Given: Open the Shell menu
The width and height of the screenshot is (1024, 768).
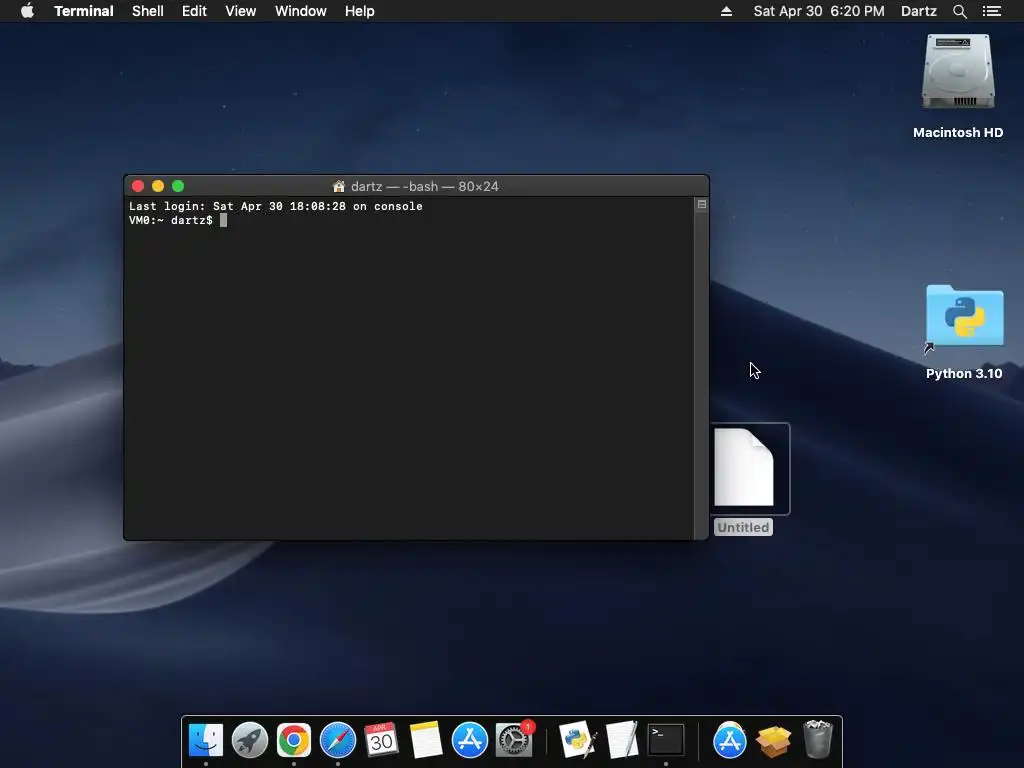Looking at the screenshot, I should coord(148,11).
